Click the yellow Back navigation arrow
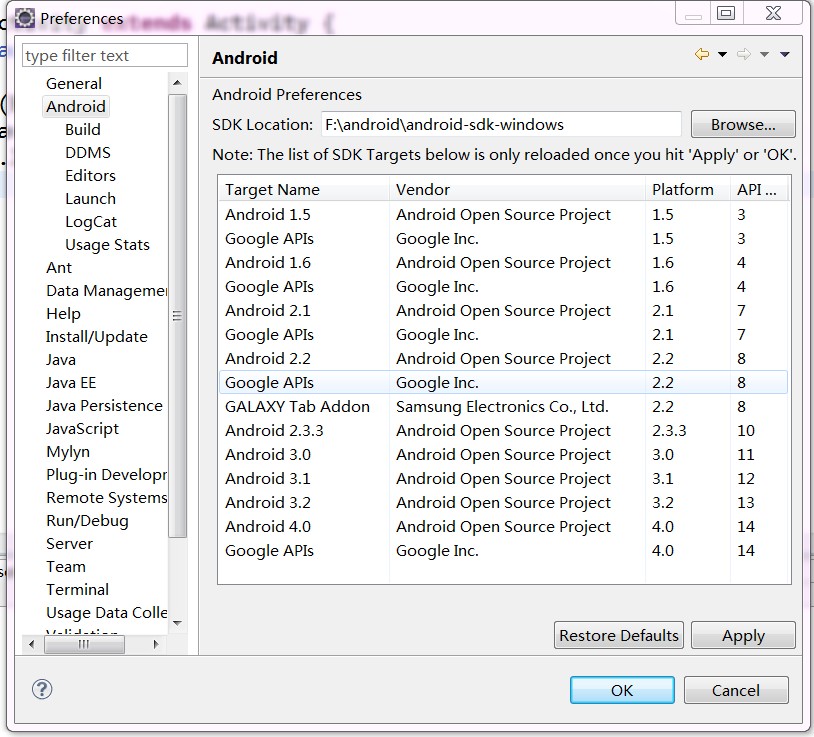 [701, 55]
